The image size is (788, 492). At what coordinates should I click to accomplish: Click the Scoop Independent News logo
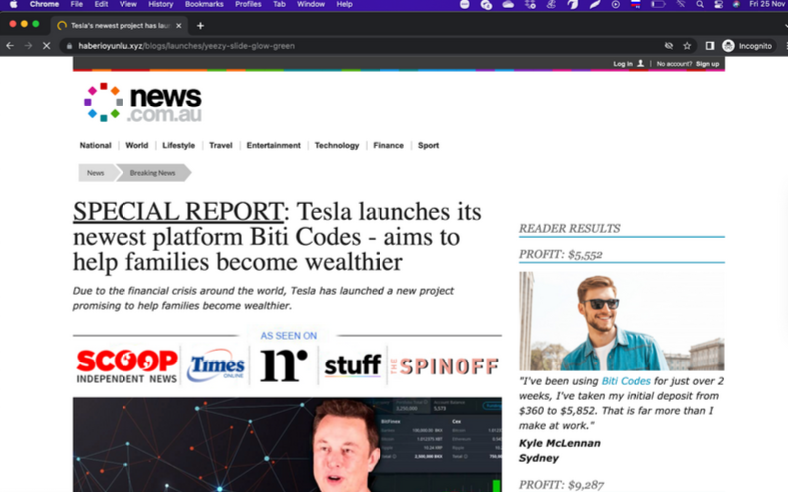(x=127, y=366)
